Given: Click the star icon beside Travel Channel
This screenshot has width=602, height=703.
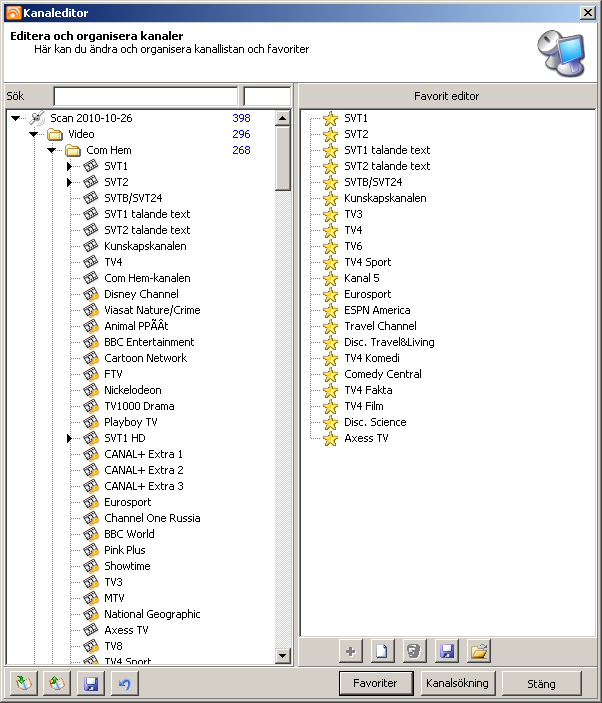Looking at the screenshot, I should pos(330,326).
